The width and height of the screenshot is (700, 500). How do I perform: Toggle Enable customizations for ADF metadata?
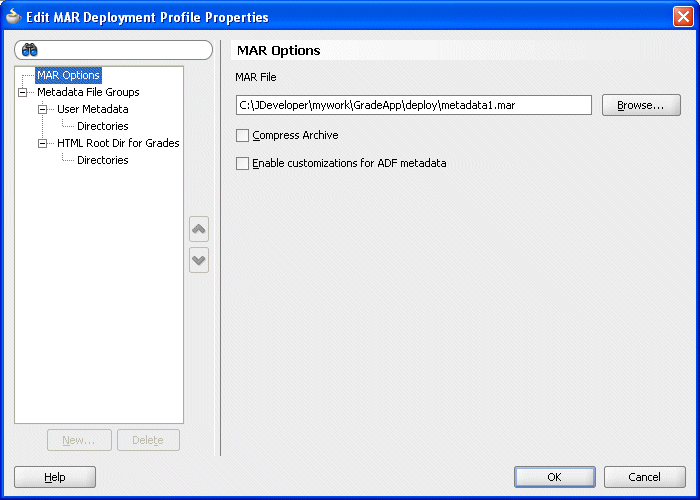point(242,163)
